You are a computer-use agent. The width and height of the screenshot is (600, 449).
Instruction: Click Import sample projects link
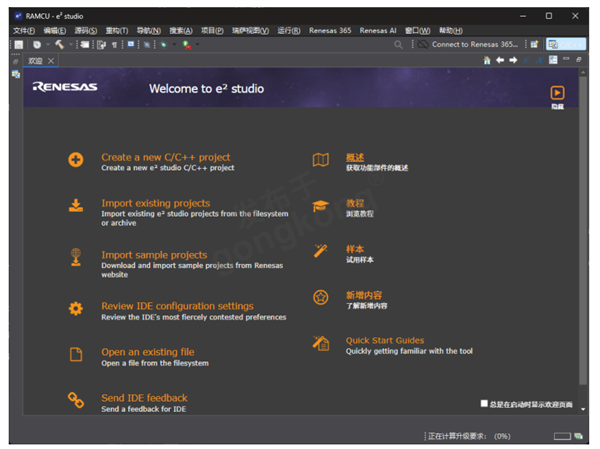coord(154,255)
